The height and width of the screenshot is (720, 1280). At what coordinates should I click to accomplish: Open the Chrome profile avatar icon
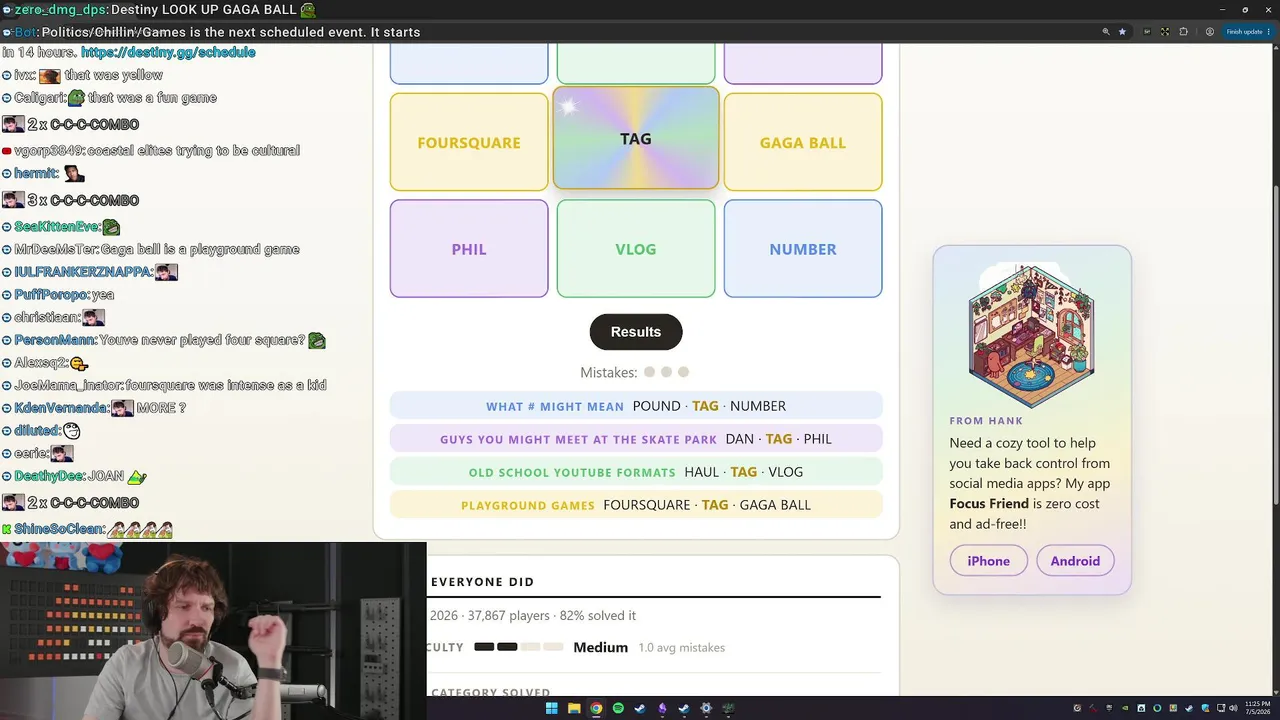1210,32
